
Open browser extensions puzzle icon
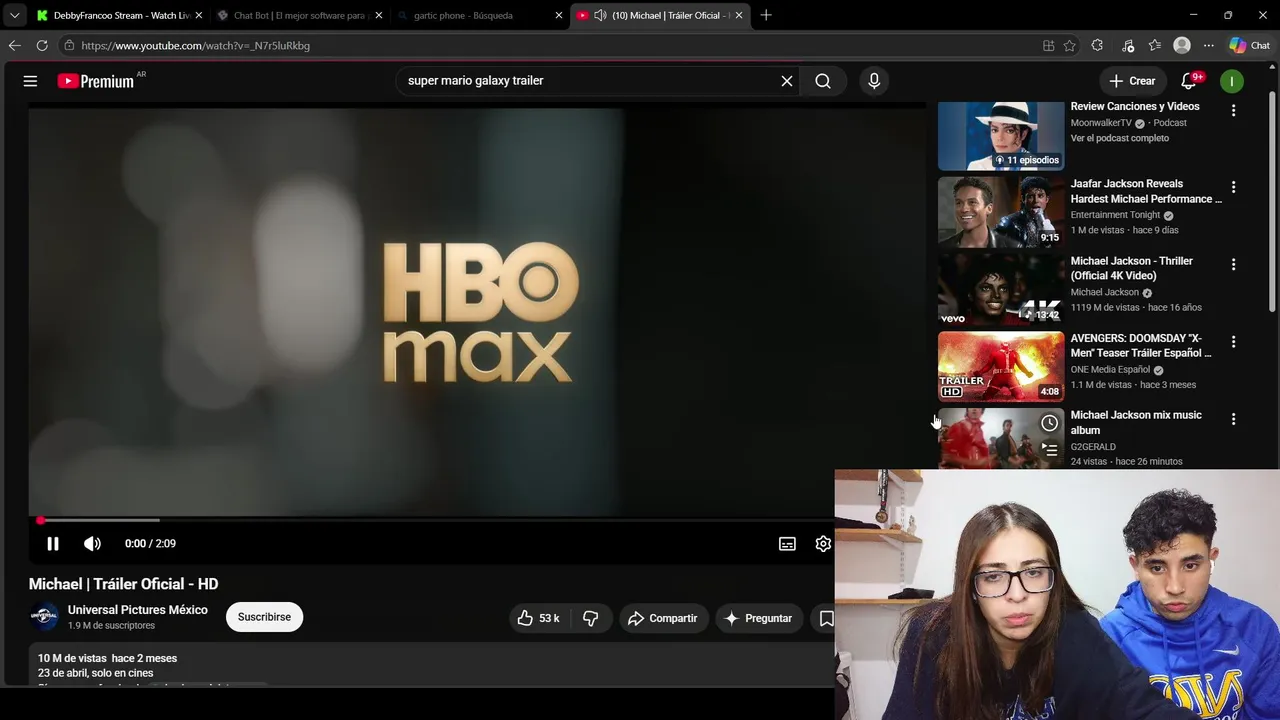tap(1098, 45)
